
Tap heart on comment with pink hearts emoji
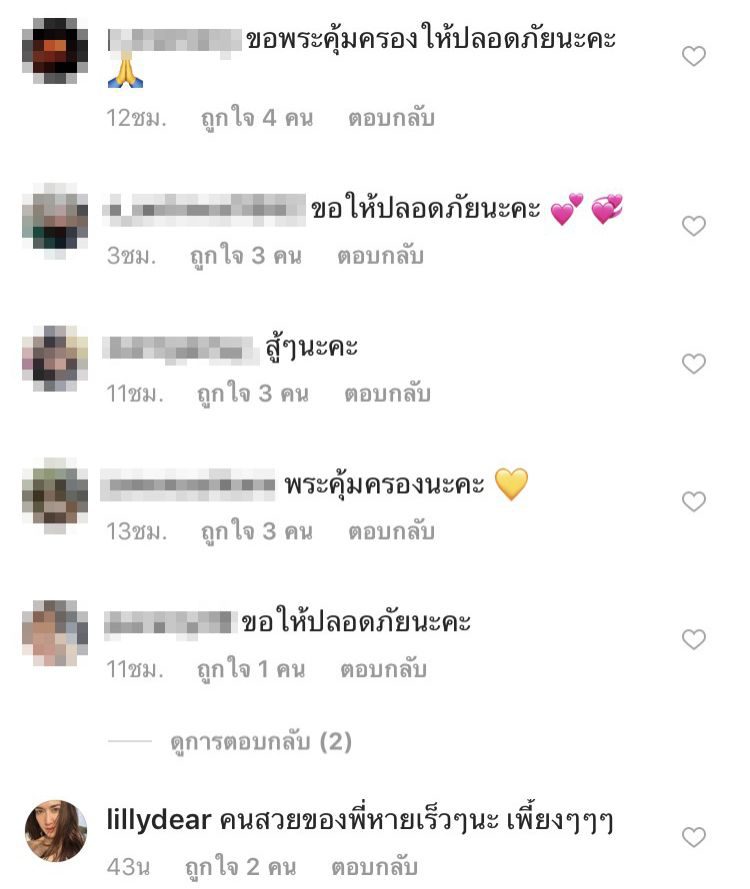pyautogui.click(x=693, y=226)
